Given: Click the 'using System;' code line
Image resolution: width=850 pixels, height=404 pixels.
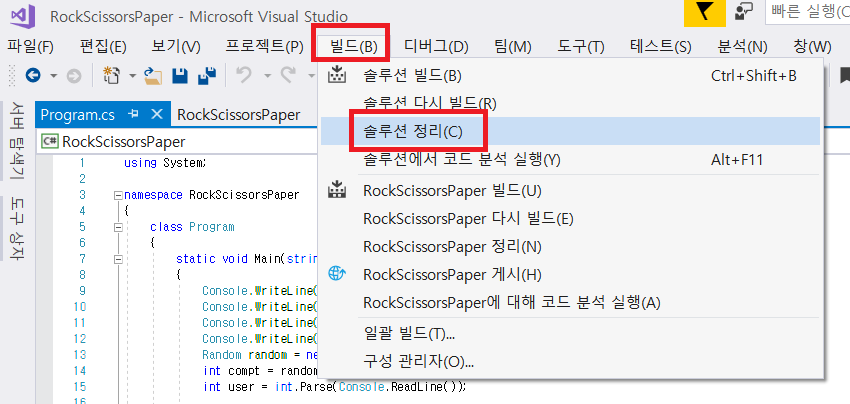Looking at the screenshot, I should [x=165, y=163].
